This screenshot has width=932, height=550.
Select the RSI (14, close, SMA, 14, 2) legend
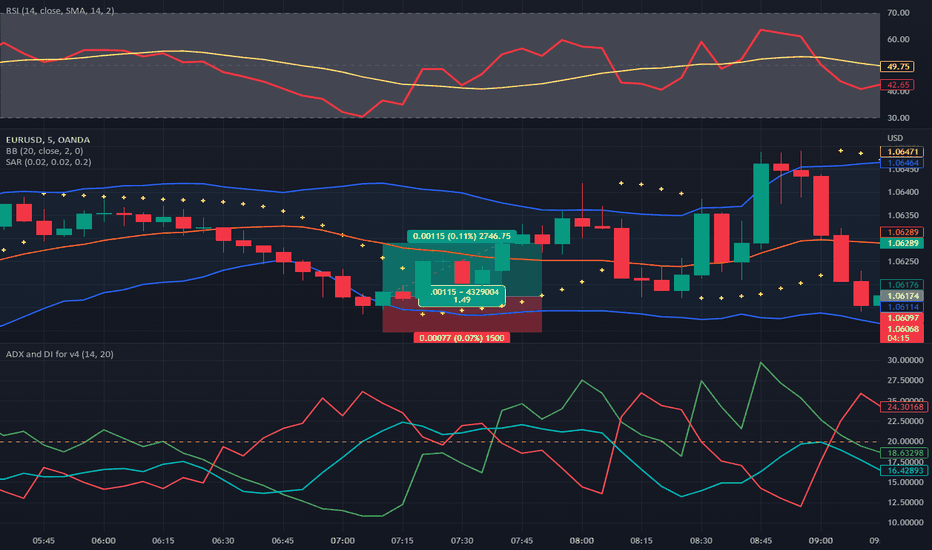(x=60, y=11)
